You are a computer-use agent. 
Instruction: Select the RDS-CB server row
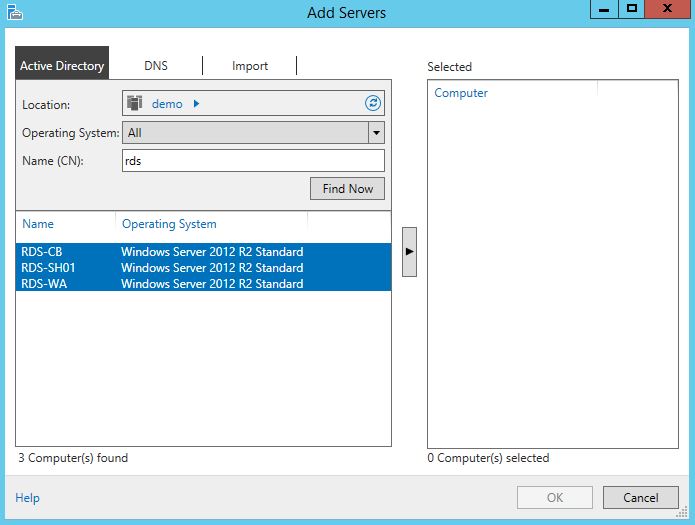pyautogui.click(x=202, y=252)
